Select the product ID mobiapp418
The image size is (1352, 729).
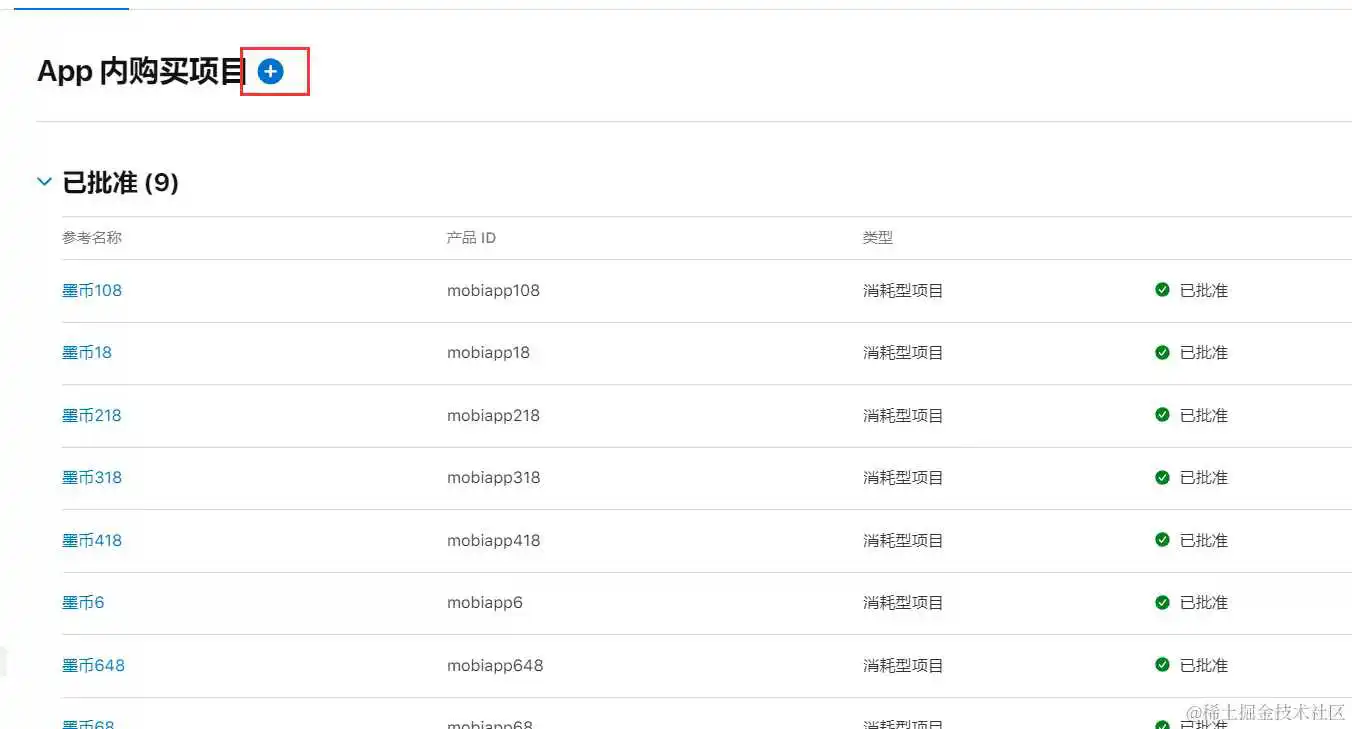[493, 540]
